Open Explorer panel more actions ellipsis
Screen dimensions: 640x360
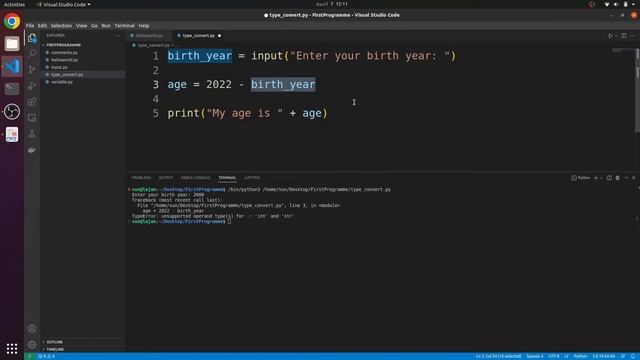coord(118,36)
